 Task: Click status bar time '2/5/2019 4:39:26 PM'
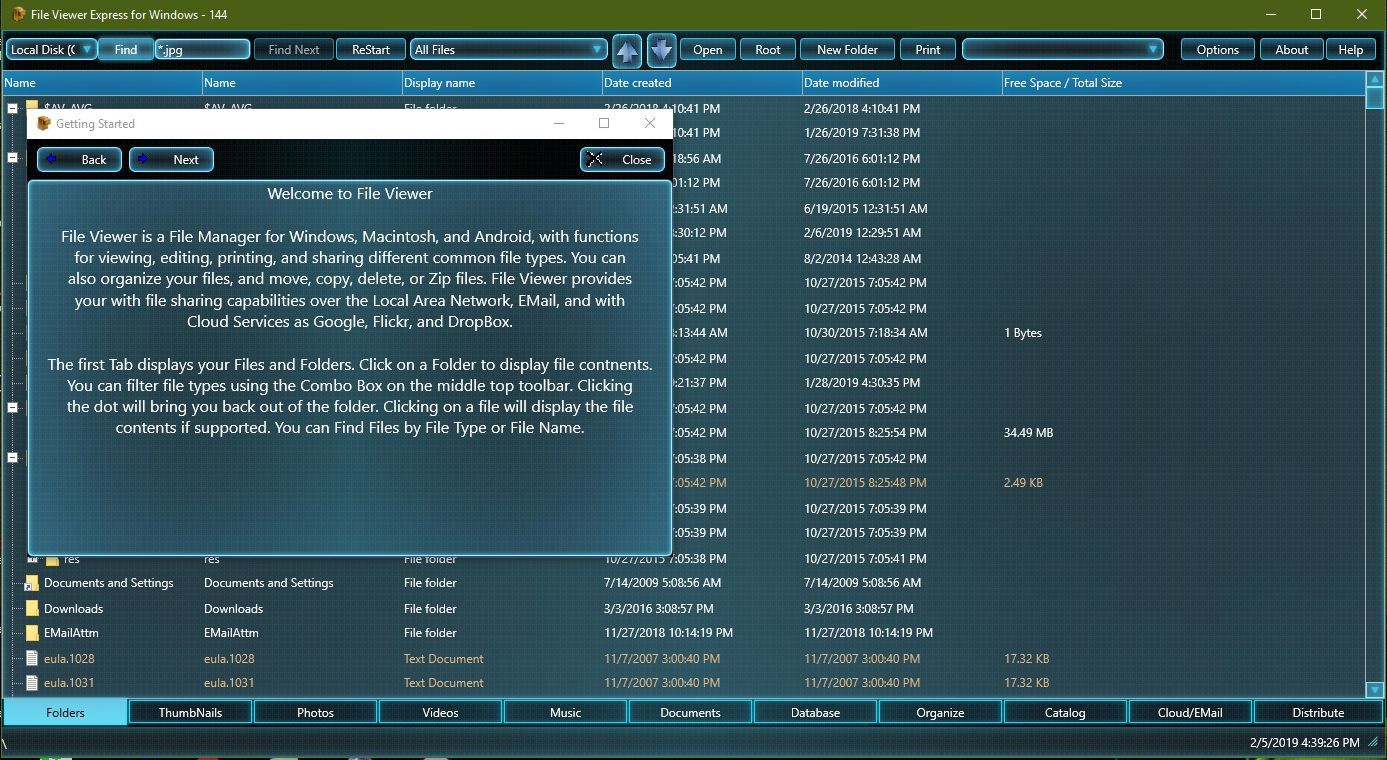point(1305,743)
